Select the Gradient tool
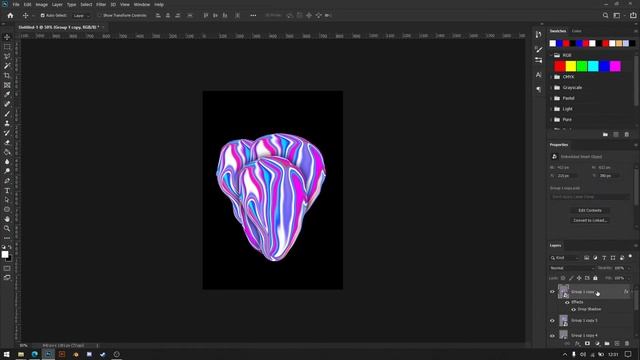Screen dimensions: 640x360 coord(7,152)
